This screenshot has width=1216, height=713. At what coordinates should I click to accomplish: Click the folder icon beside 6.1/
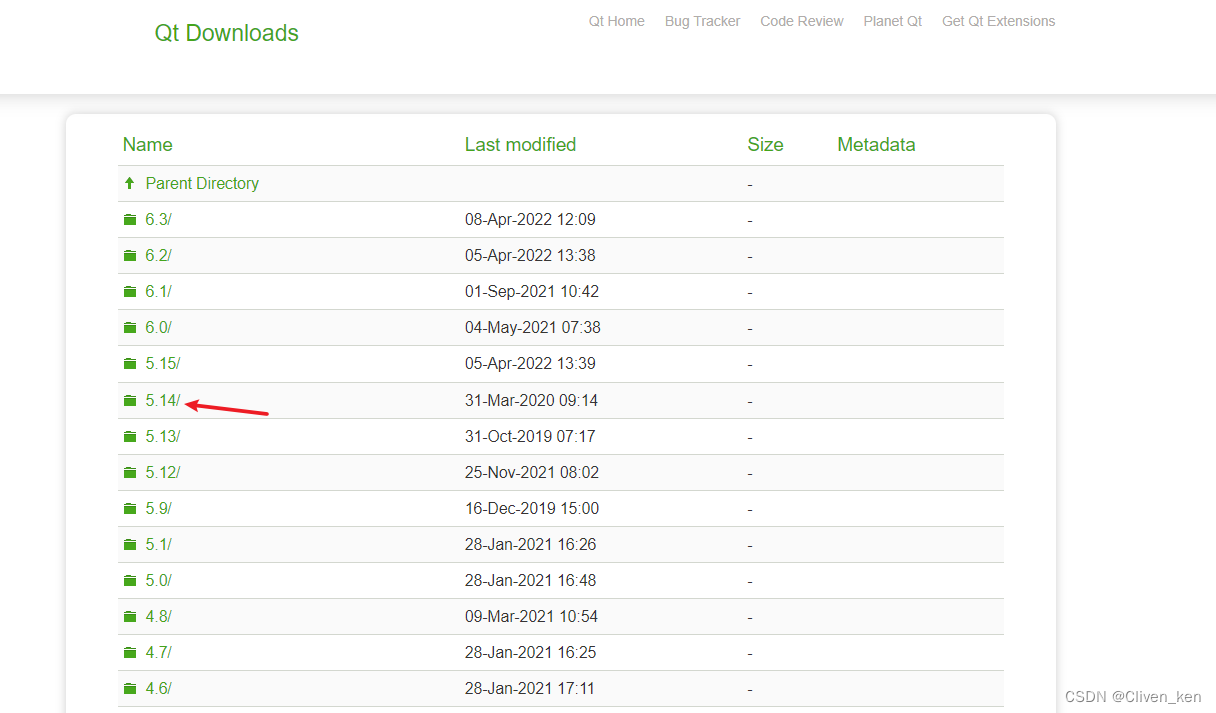[130, 292]
